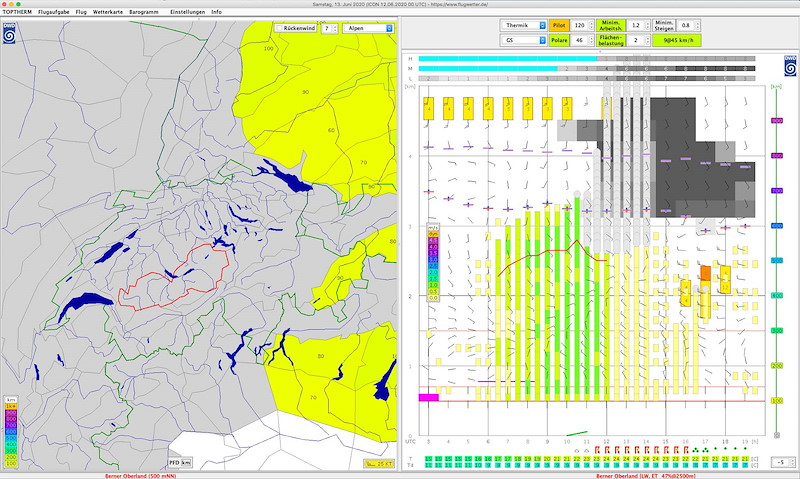Click the 400 marker on the chart's right scale
The width and height of the screenshot is (800, 479).
coord(777,295)
